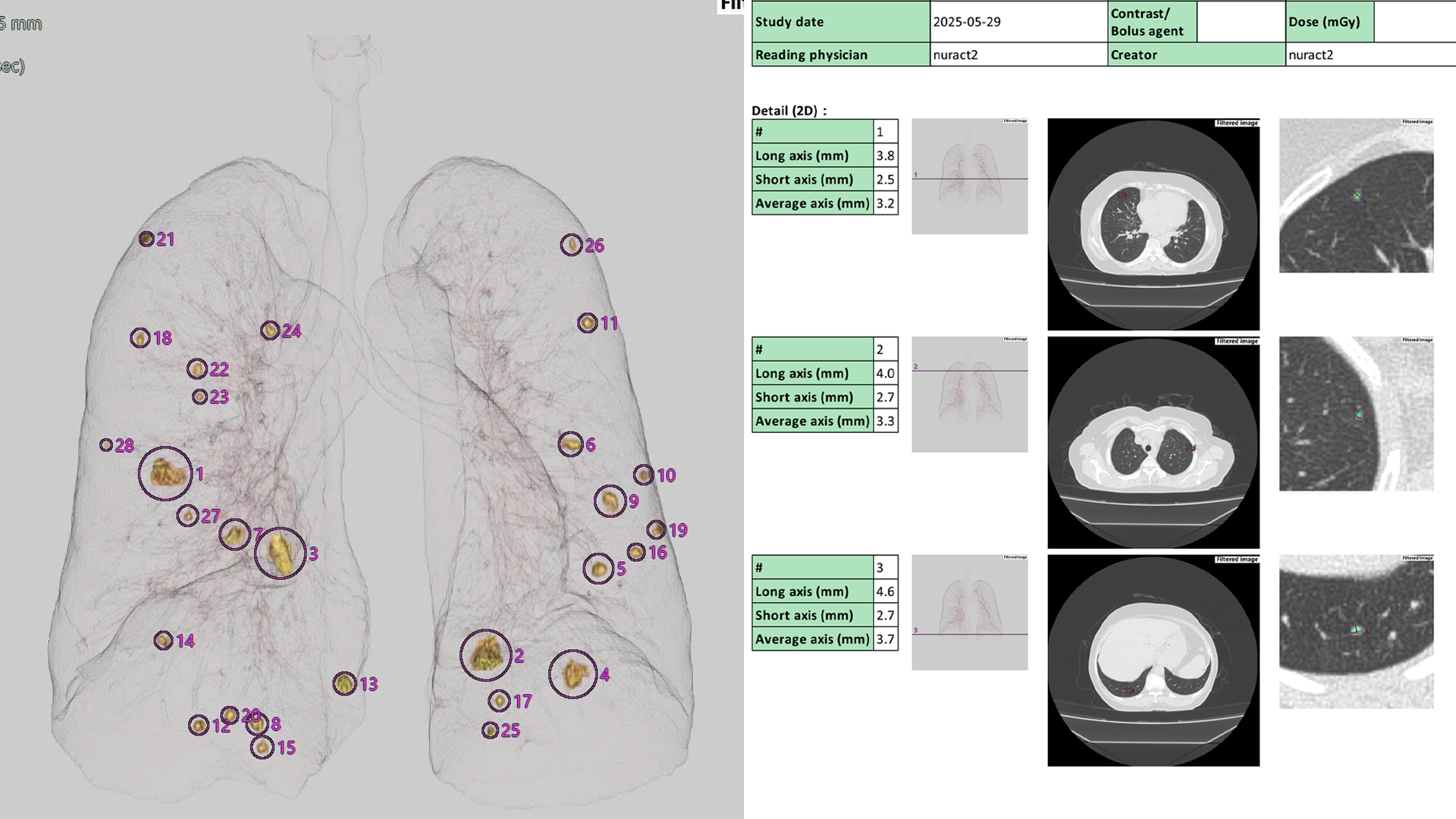
Task: Open axial CT slice for nodule 1
Action: [1153, 224]
